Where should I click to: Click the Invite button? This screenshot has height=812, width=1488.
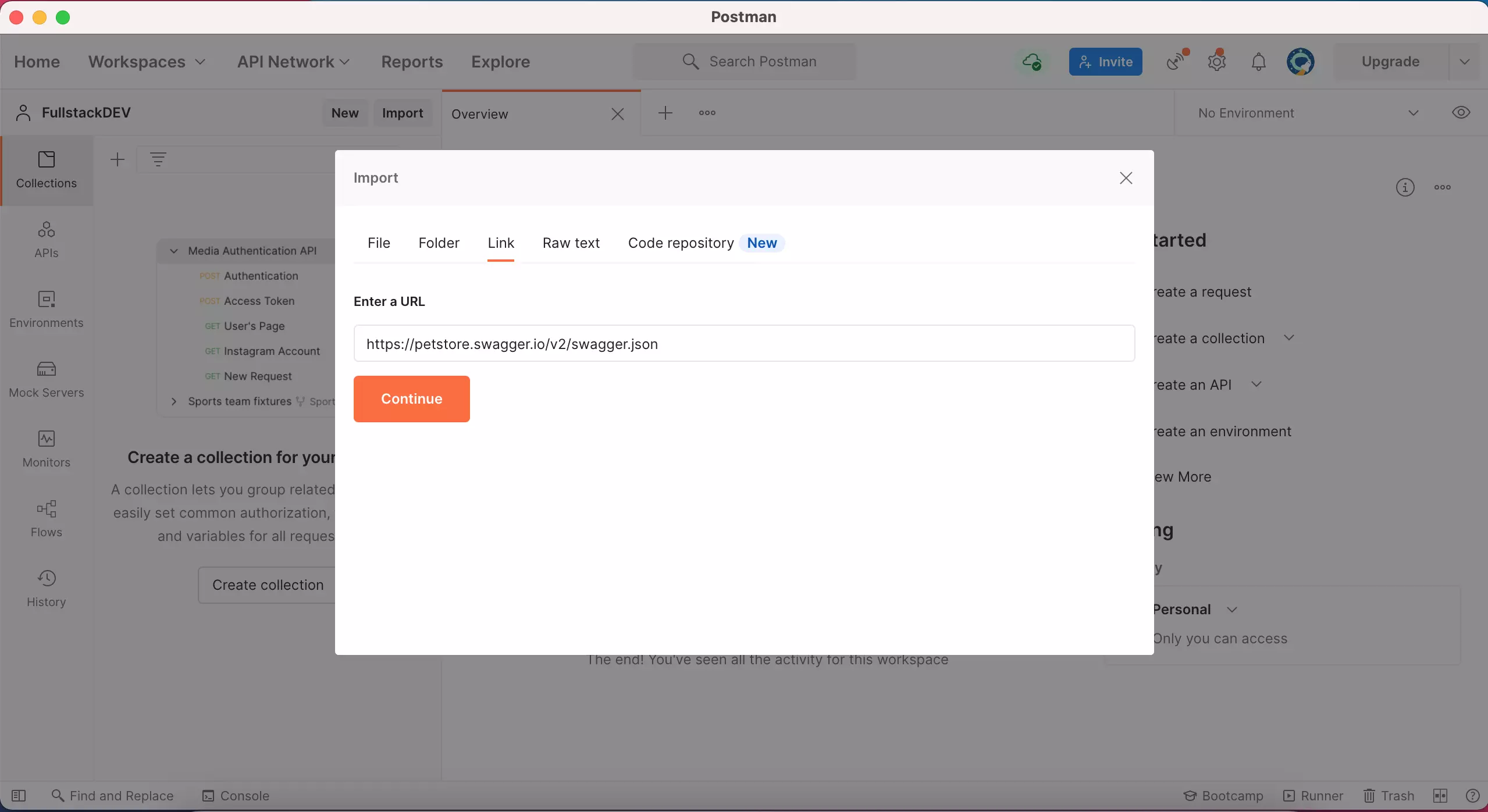(x=1105, y=62)
